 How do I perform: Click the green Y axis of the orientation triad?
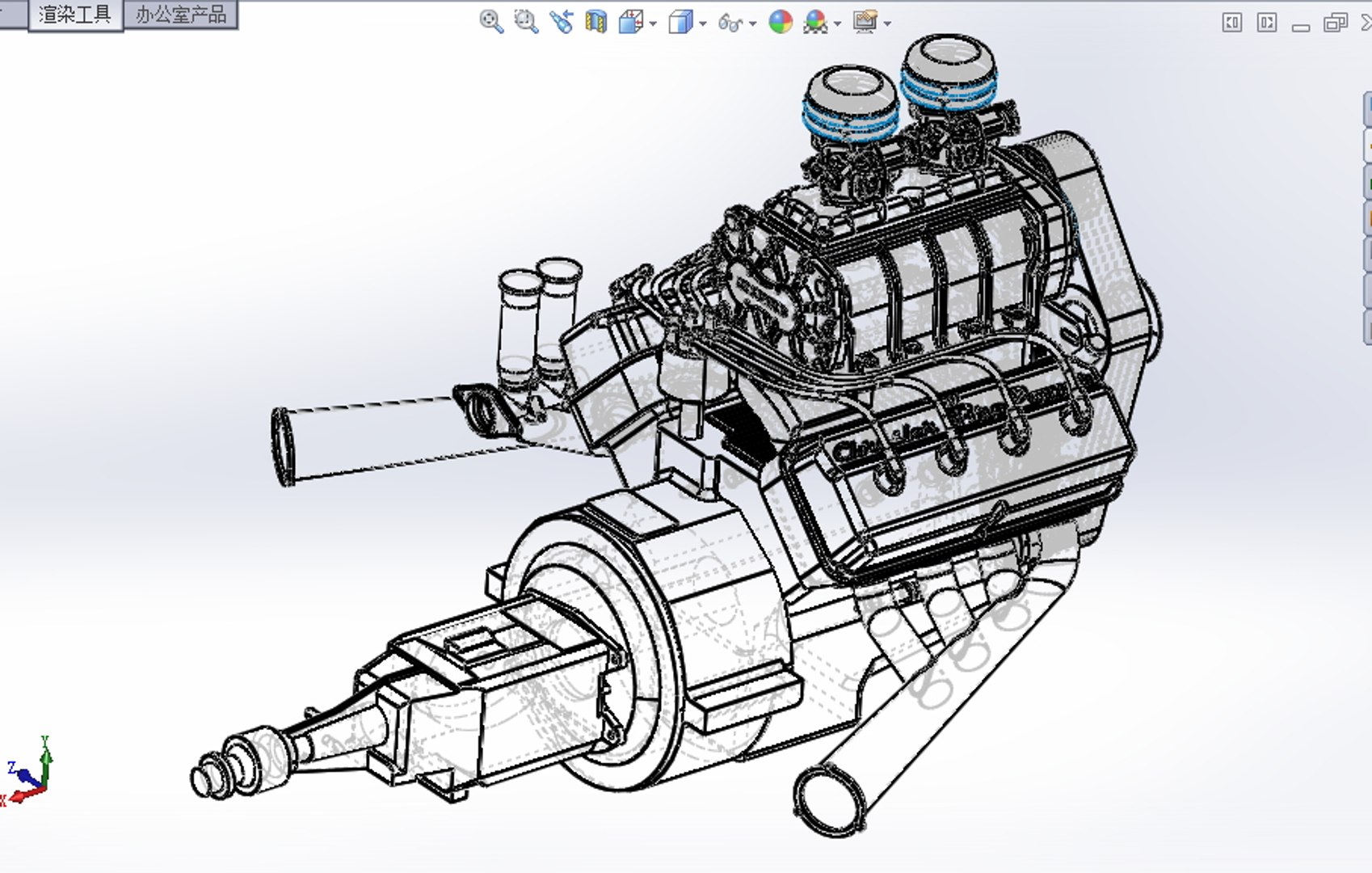coord(46,760)
